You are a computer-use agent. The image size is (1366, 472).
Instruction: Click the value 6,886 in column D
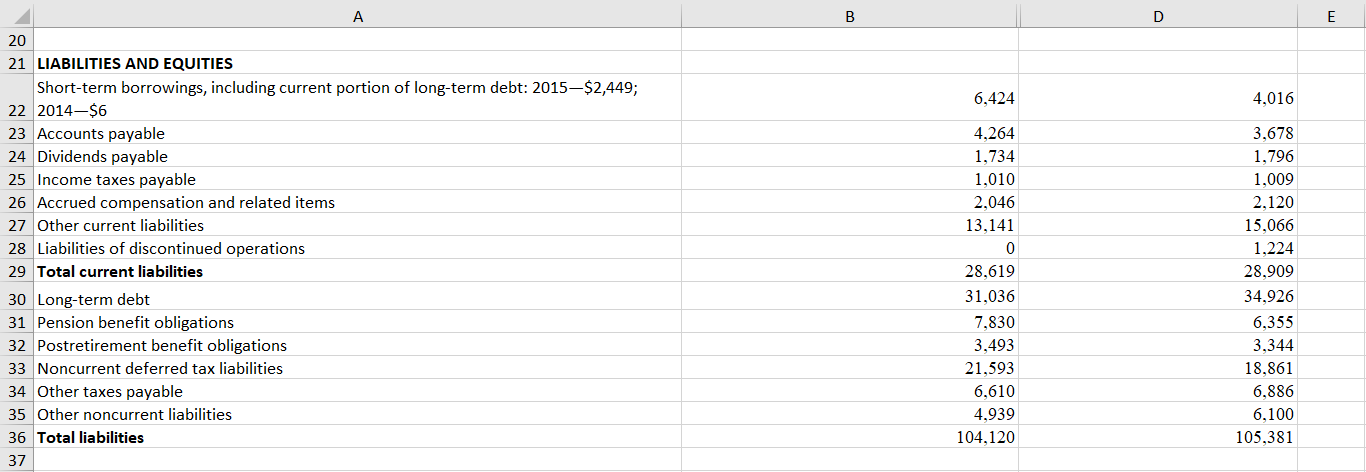[1273, 392]
